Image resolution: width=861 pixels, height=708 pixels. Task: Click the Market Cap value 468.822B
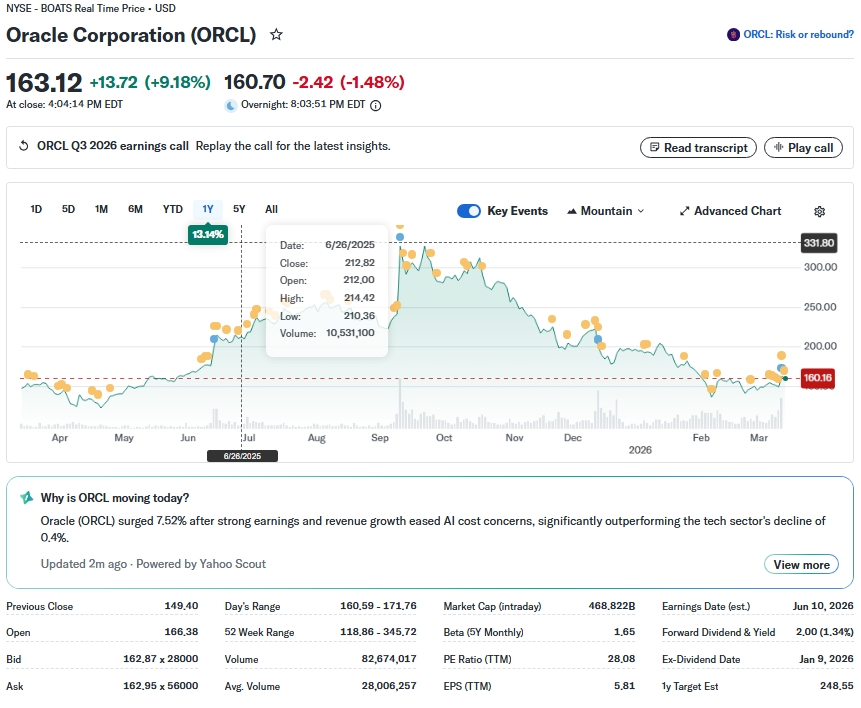click(x=612, y=605)
